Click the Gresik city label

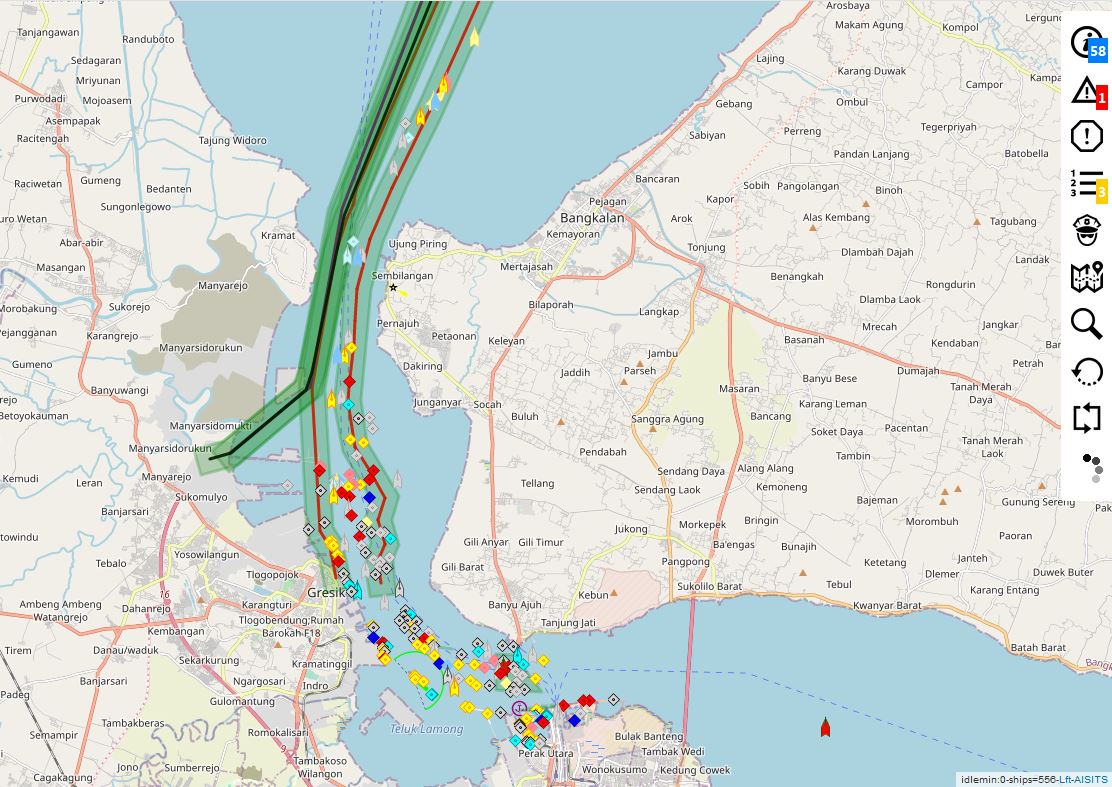[x=324, y=592]
